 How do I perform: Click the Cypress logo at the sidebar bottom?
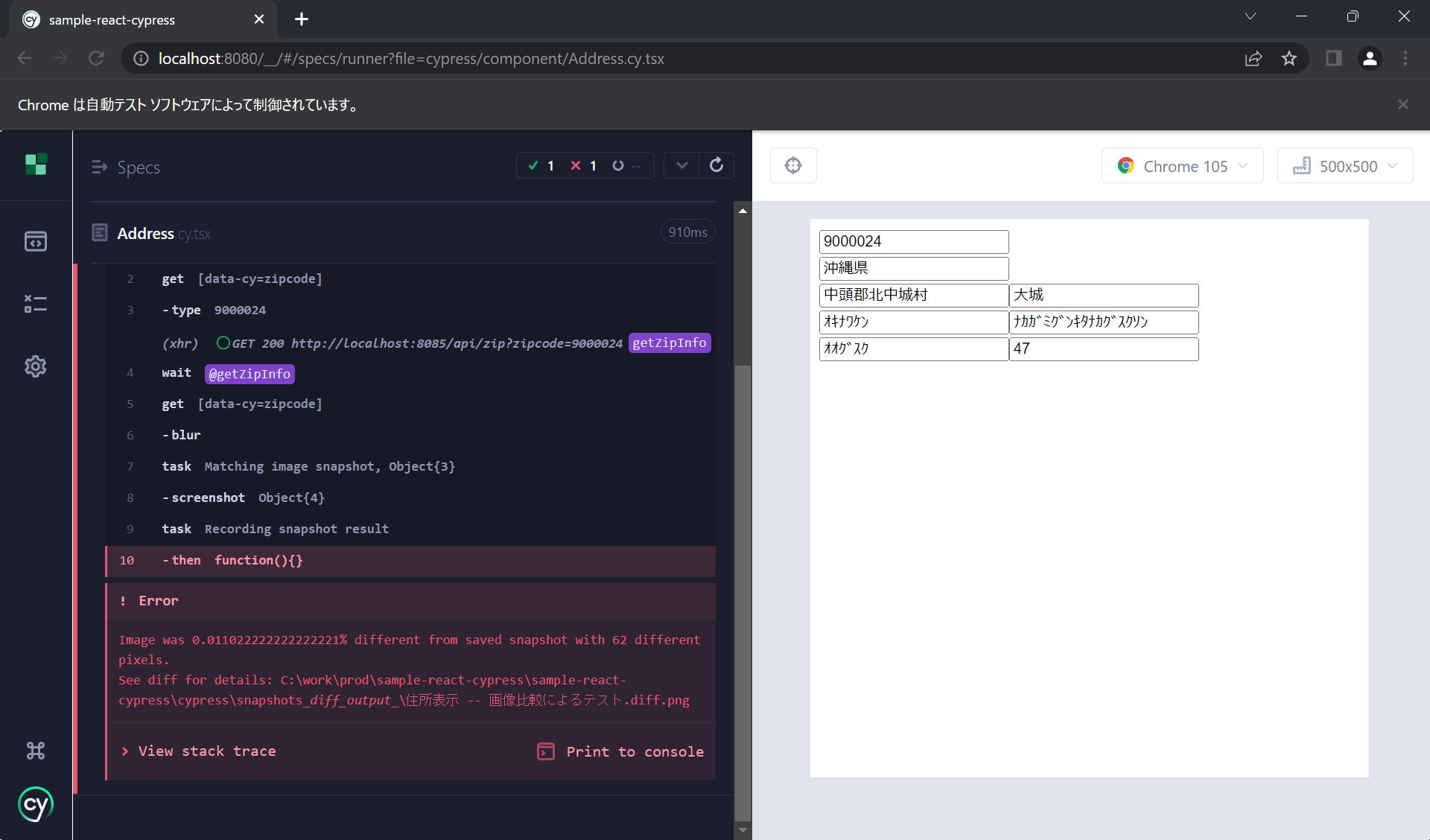tap(36, 804)
